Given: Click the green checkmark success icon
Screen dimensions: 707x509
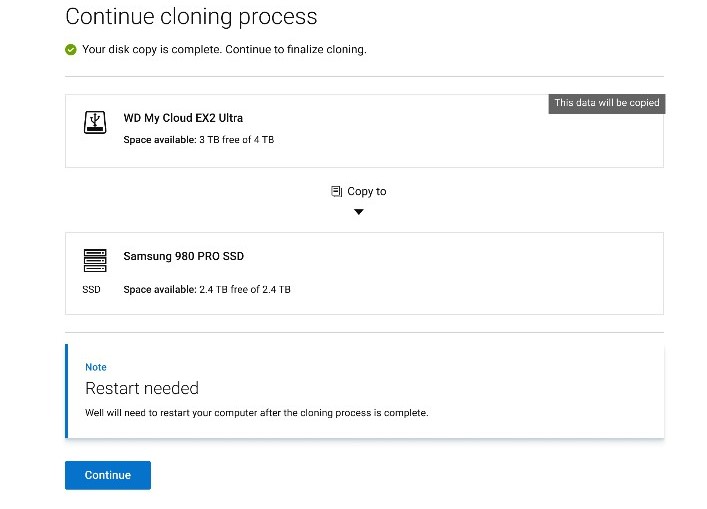Looking at the screenshot, I should 71,49.
